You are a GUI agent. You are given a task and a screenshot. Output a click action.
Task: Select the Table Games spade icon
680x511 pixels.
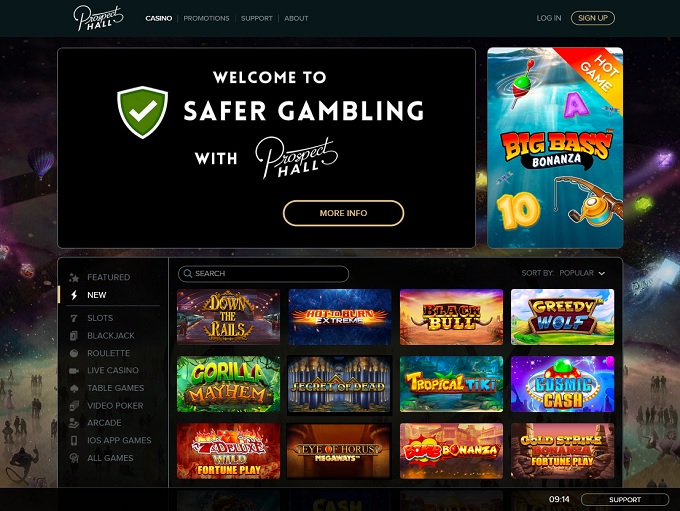[74, 388]
